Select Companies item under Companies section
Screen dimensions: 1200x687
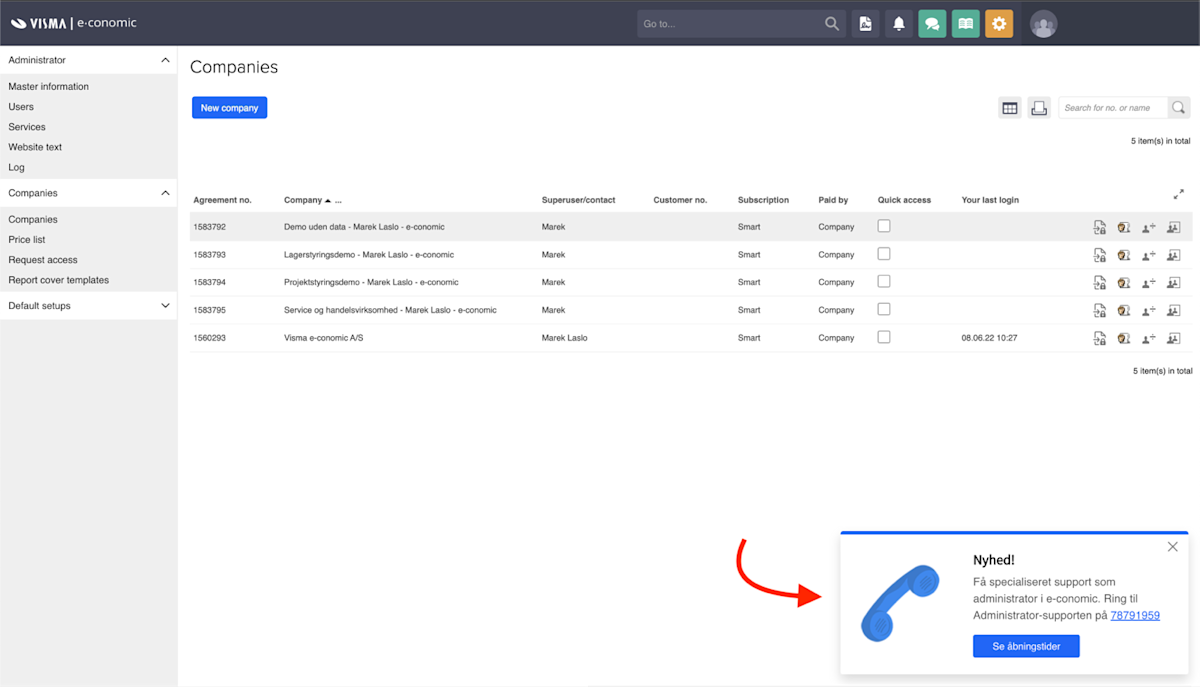(x=33, y=220)
